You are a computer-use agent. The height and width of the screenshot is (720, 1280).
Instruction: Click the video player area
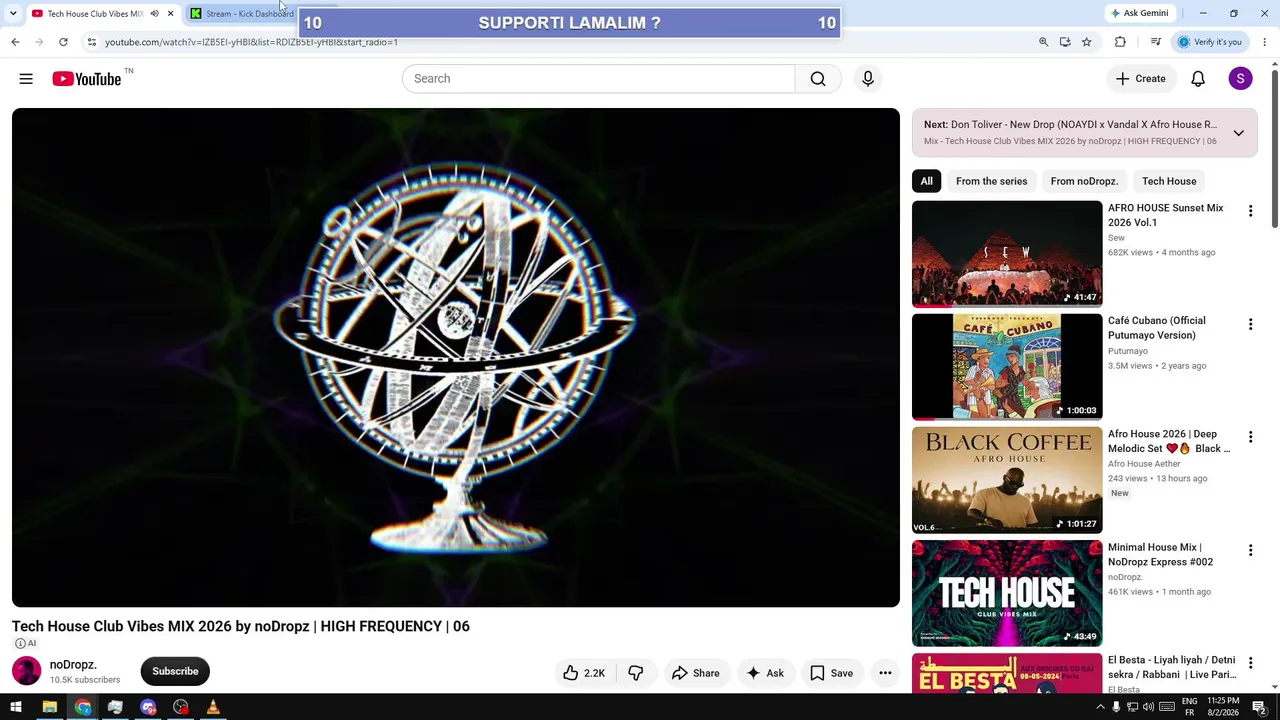pyautogui.click(x=456, y=357)
